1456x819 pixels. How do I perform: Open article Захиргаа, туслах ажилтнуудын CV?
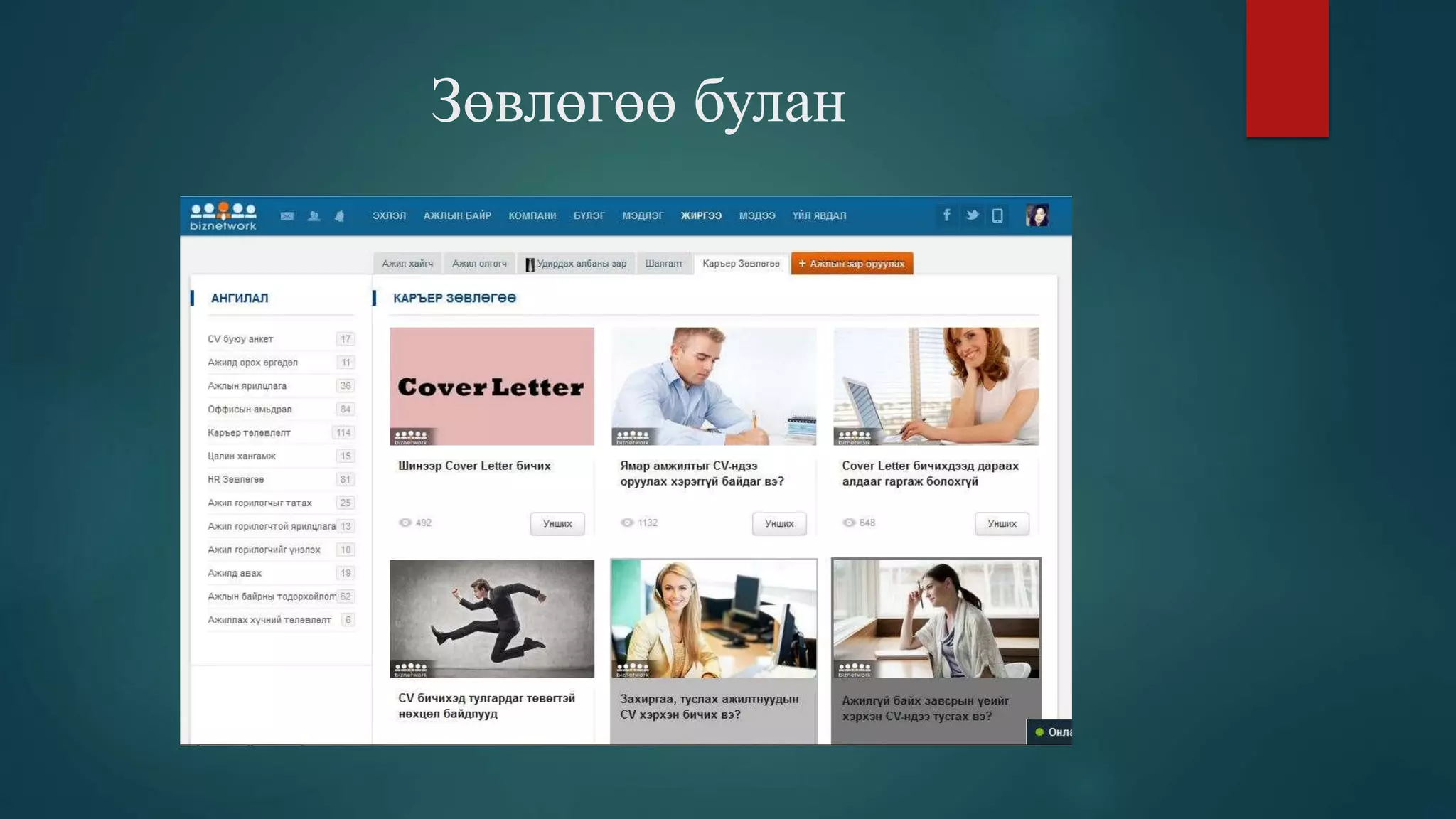click(709, 707)
